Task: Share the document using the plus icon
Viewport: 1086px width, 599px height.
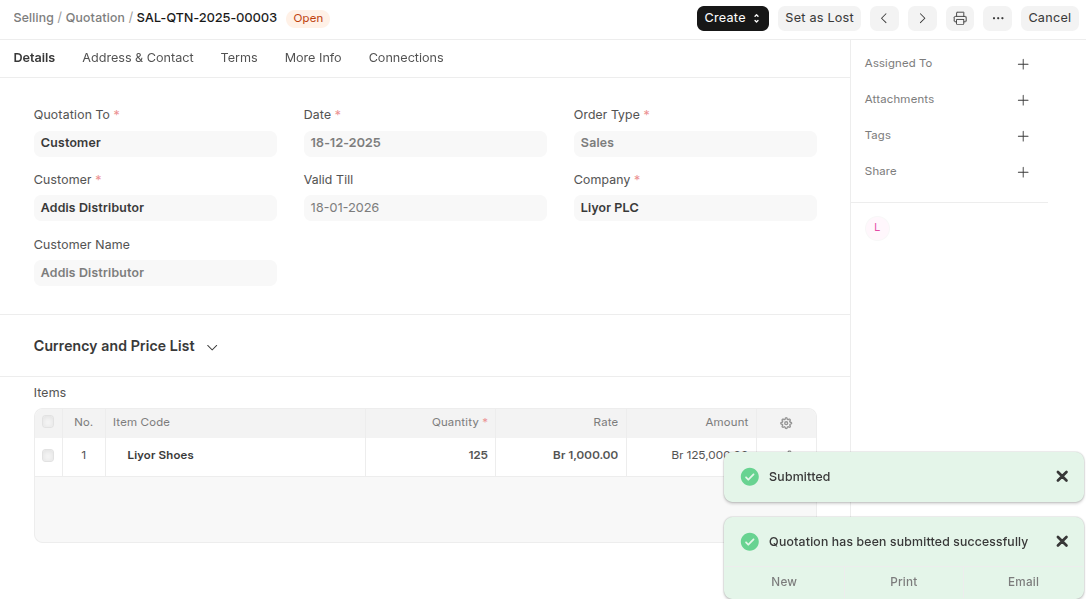Action: (x=1023, y=172)
